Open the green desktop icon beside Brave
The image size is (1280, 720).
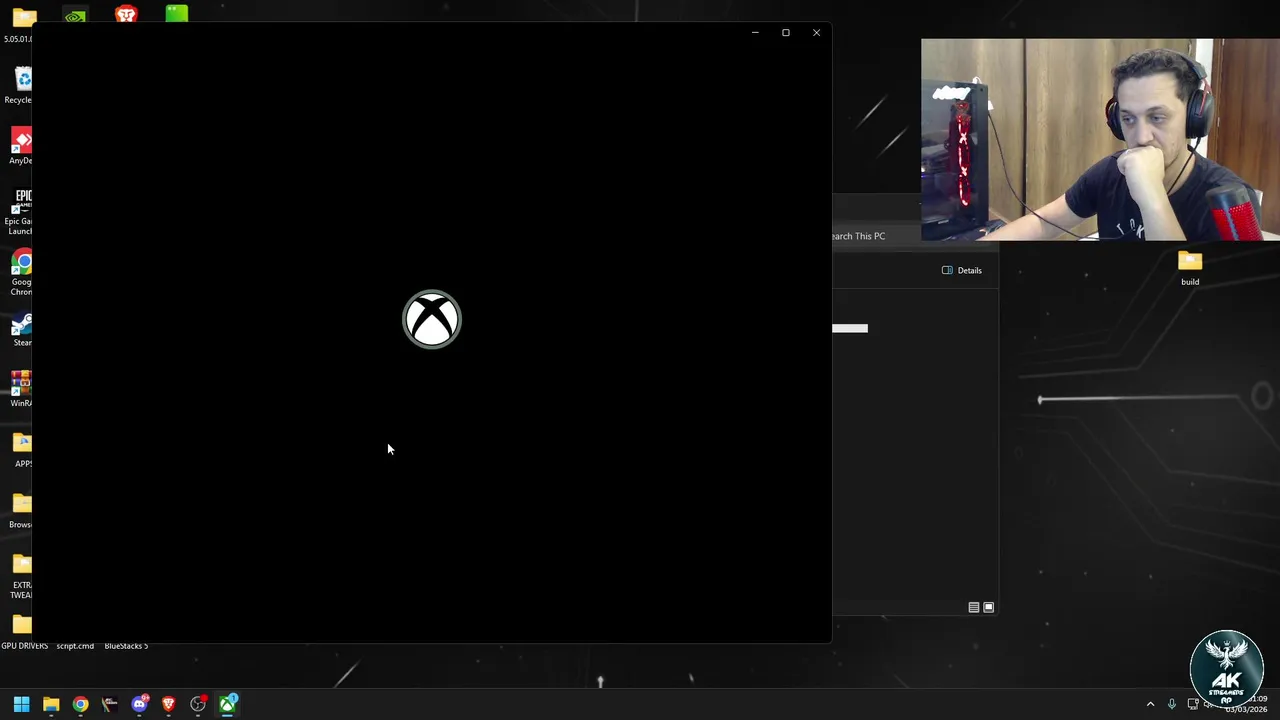[177, 13]
